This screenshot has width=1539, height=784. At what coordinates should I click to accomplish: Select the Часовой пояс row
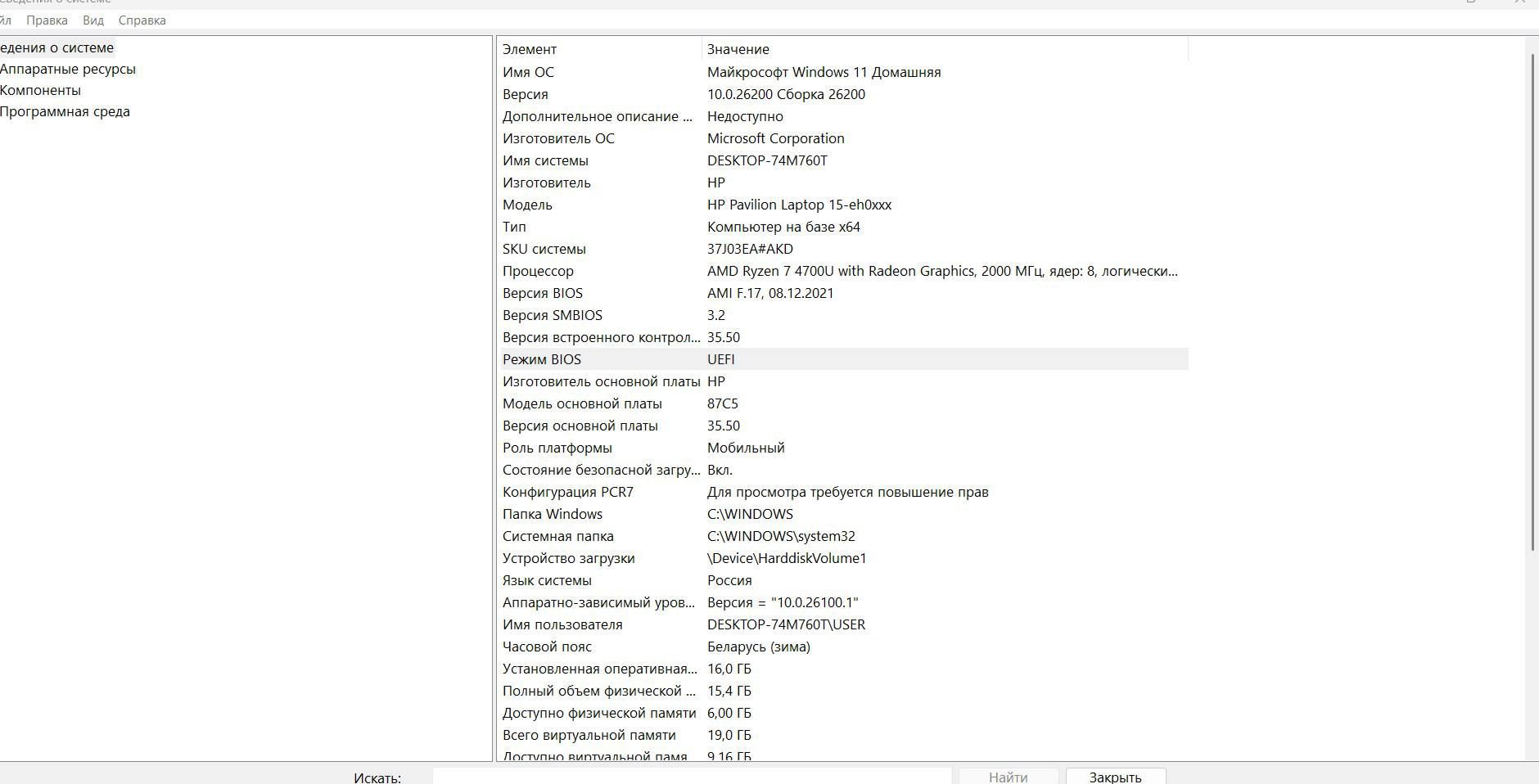coord(844,647)
